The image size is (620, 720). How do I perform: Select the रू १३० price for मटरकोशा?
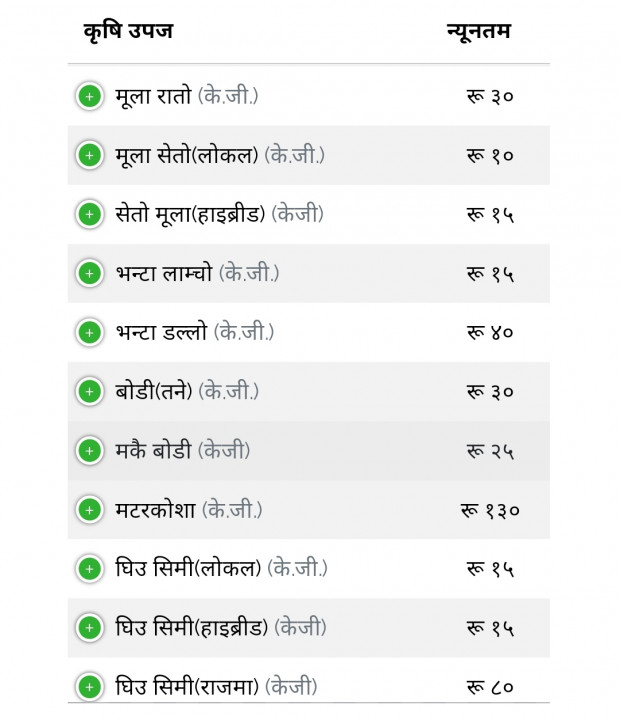[490, 510]
